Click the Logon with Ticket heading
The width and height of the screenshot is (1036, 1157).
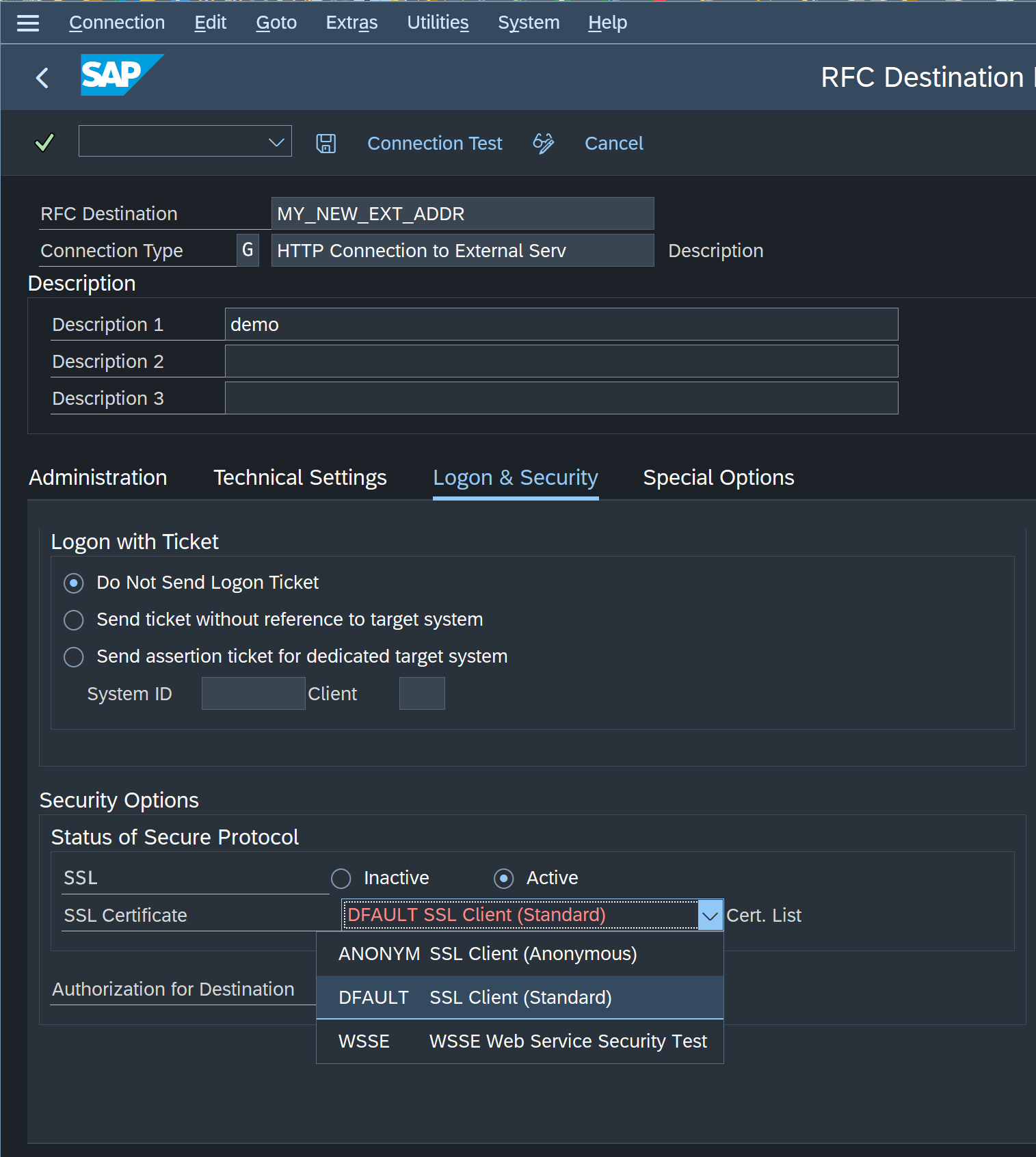(x=135, y=542)
